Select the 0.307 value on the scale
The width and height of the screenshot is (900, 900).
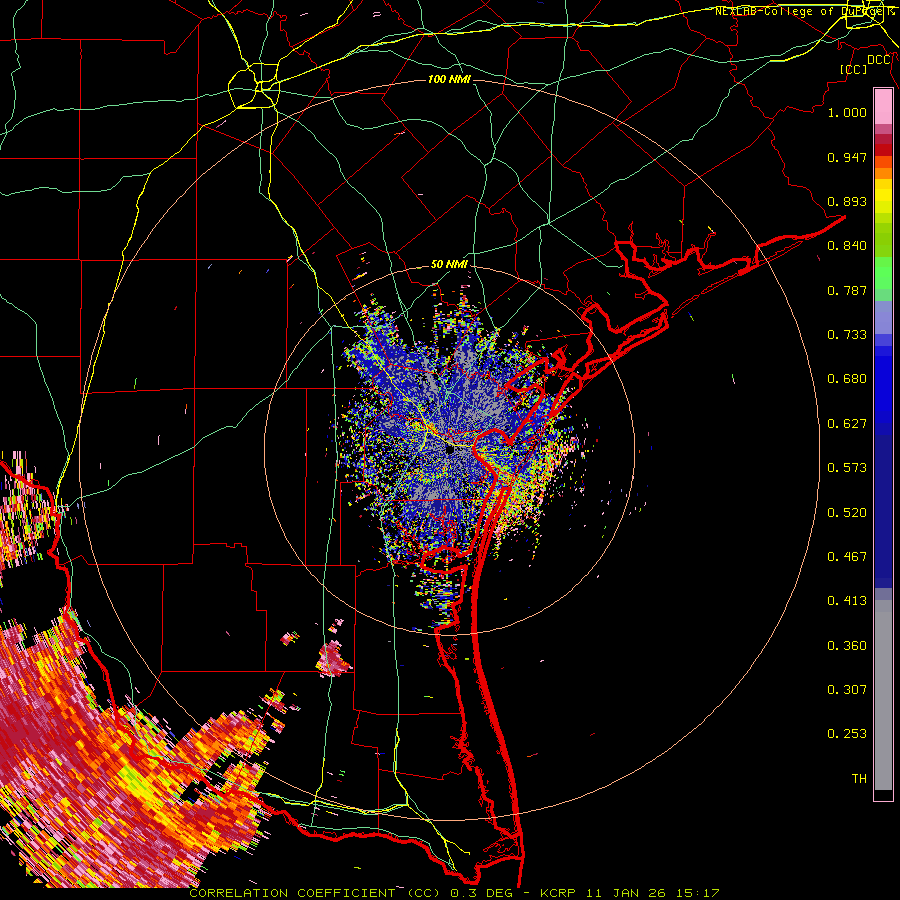(847, 689)
